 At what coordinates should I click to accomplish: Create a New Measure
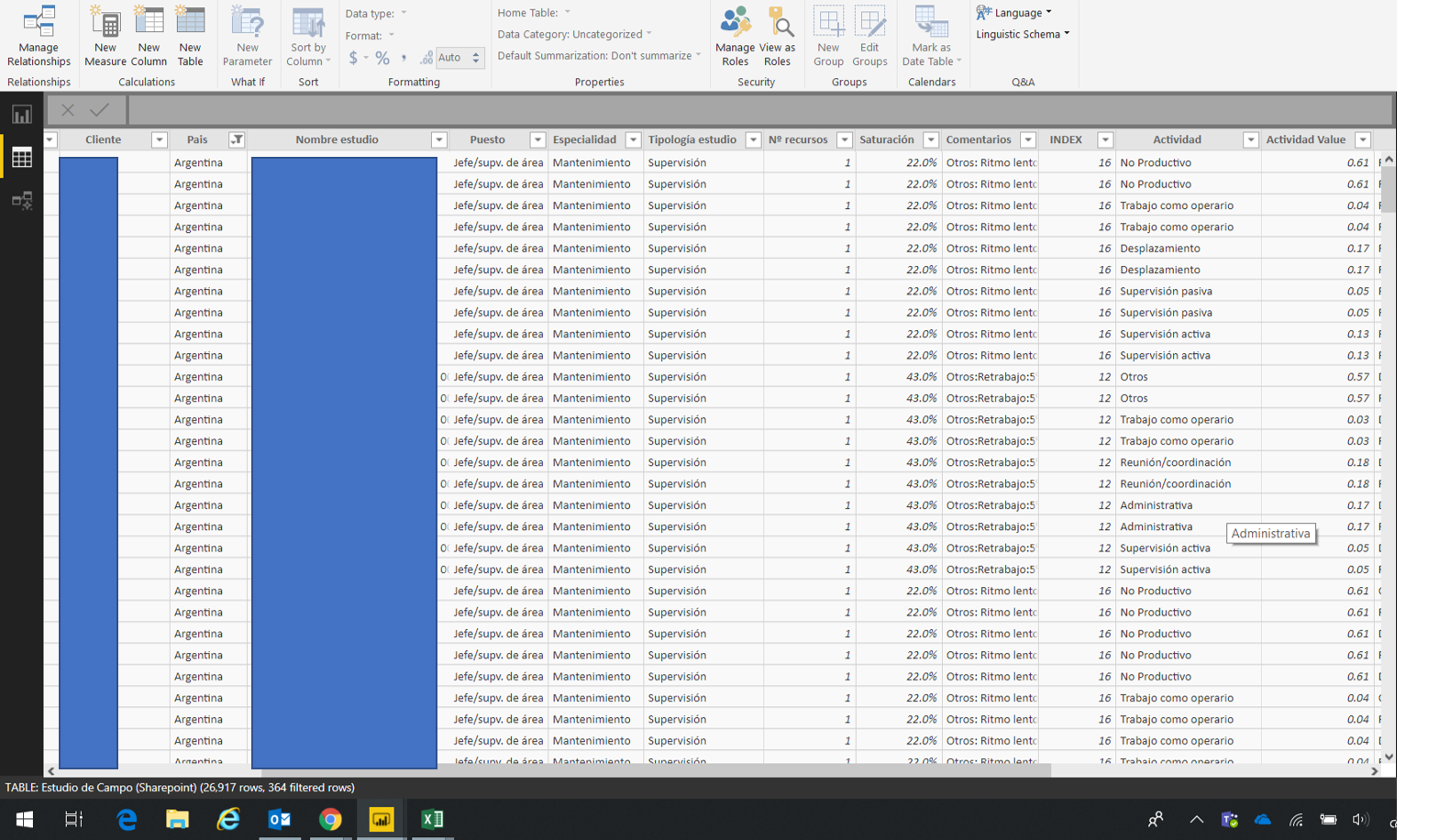tap(105, 36)
